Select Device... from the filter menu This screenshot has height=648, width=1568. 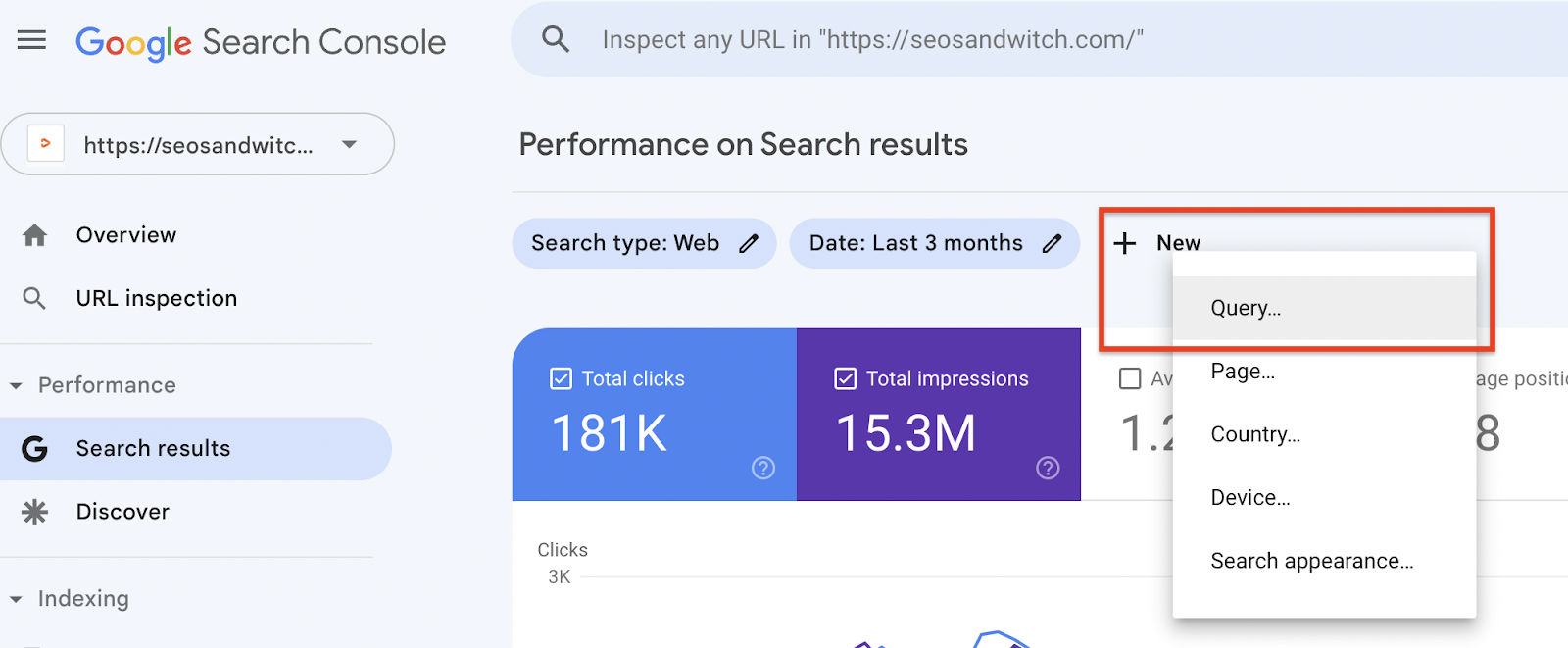[1324, 498]
